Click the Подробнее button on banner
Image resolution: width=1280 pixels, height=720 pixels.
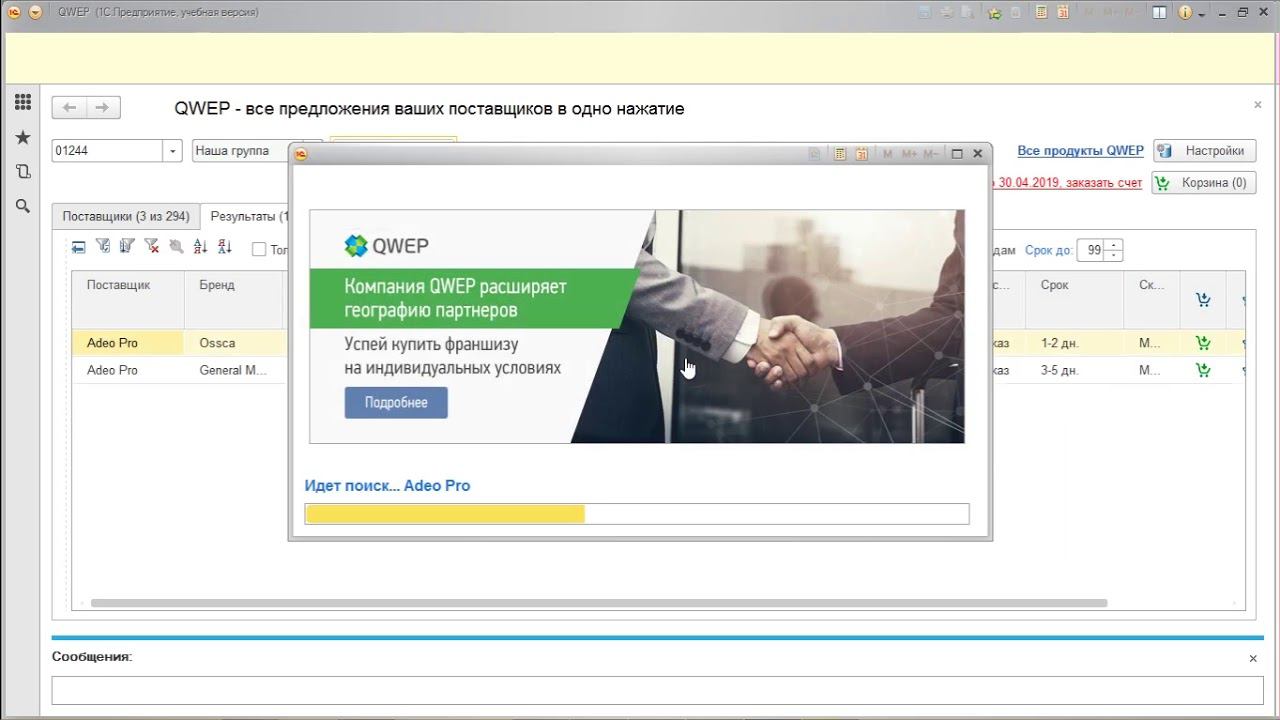pos(396,403)
